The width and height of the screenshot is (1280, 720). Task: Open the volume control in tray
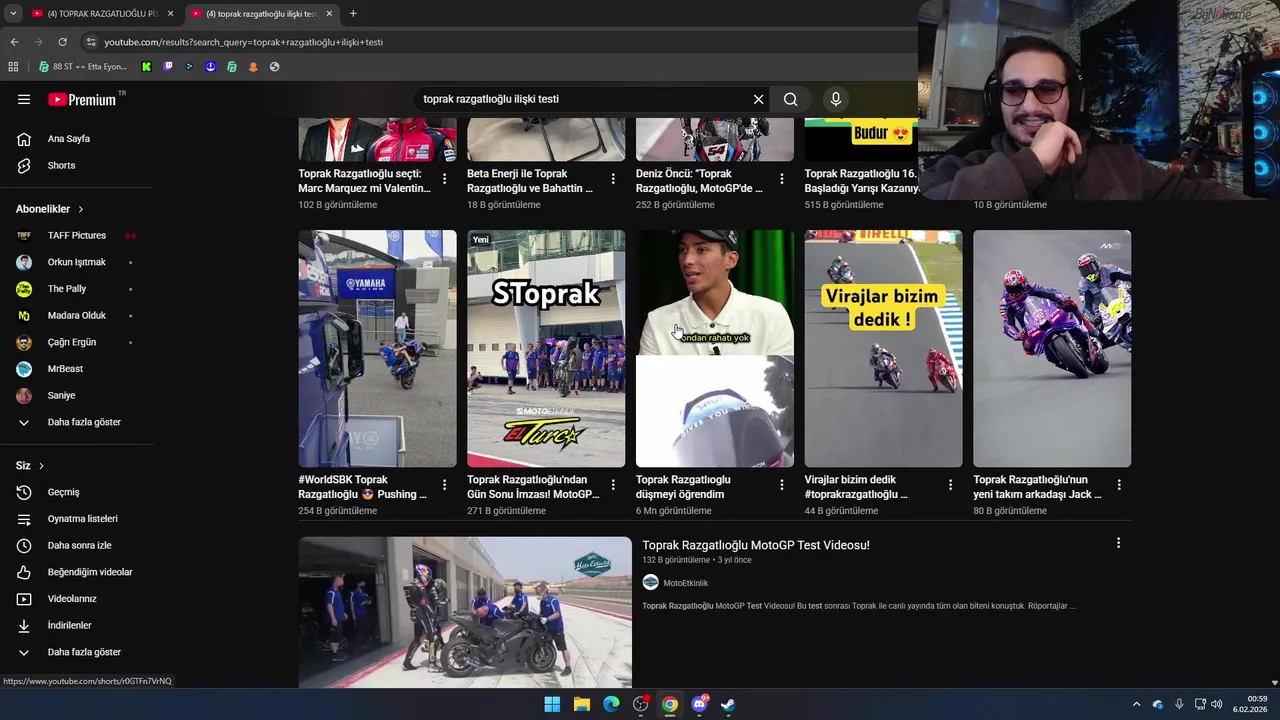coord(1216,704)
